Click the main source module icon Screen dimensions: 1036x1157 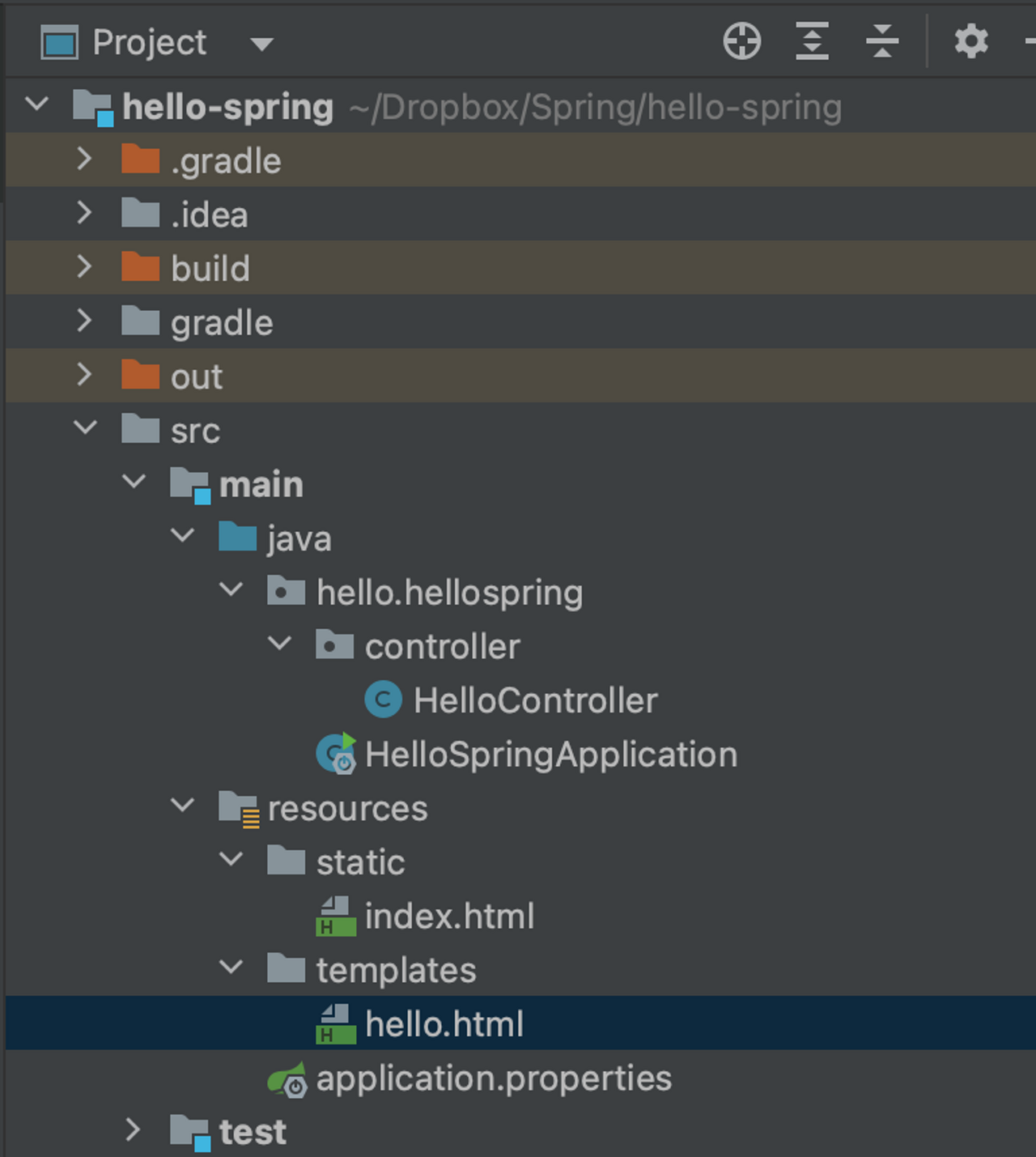pos(190,486)
